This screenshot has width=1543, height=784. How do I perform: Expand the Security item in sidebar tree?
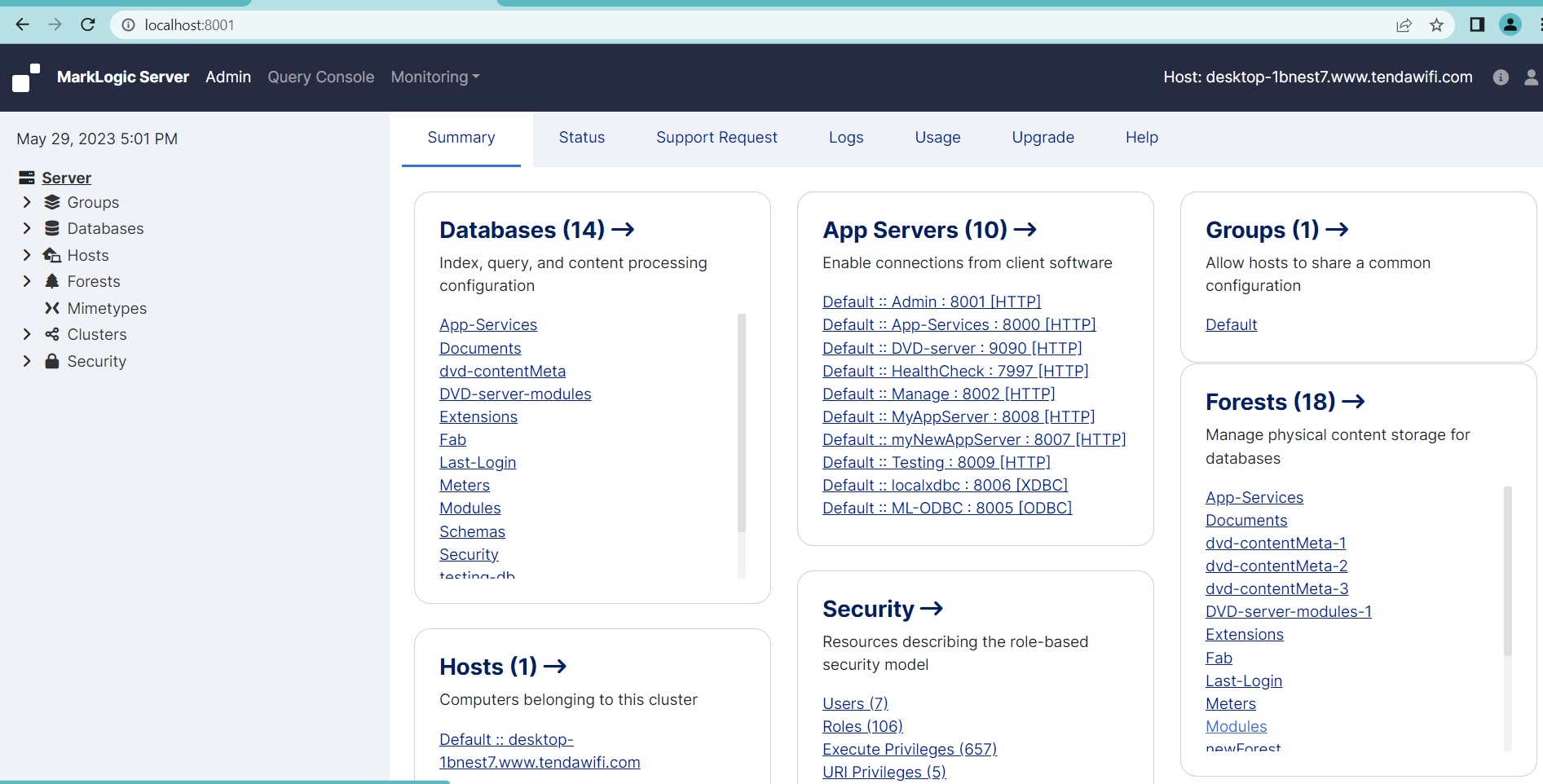click(x=26, y=361)
